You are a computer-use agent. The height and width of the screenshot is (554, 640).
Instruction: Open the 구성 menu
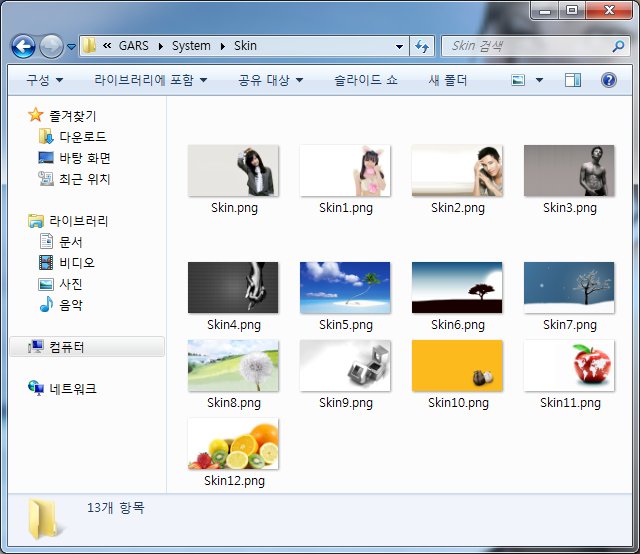(44, 80)
